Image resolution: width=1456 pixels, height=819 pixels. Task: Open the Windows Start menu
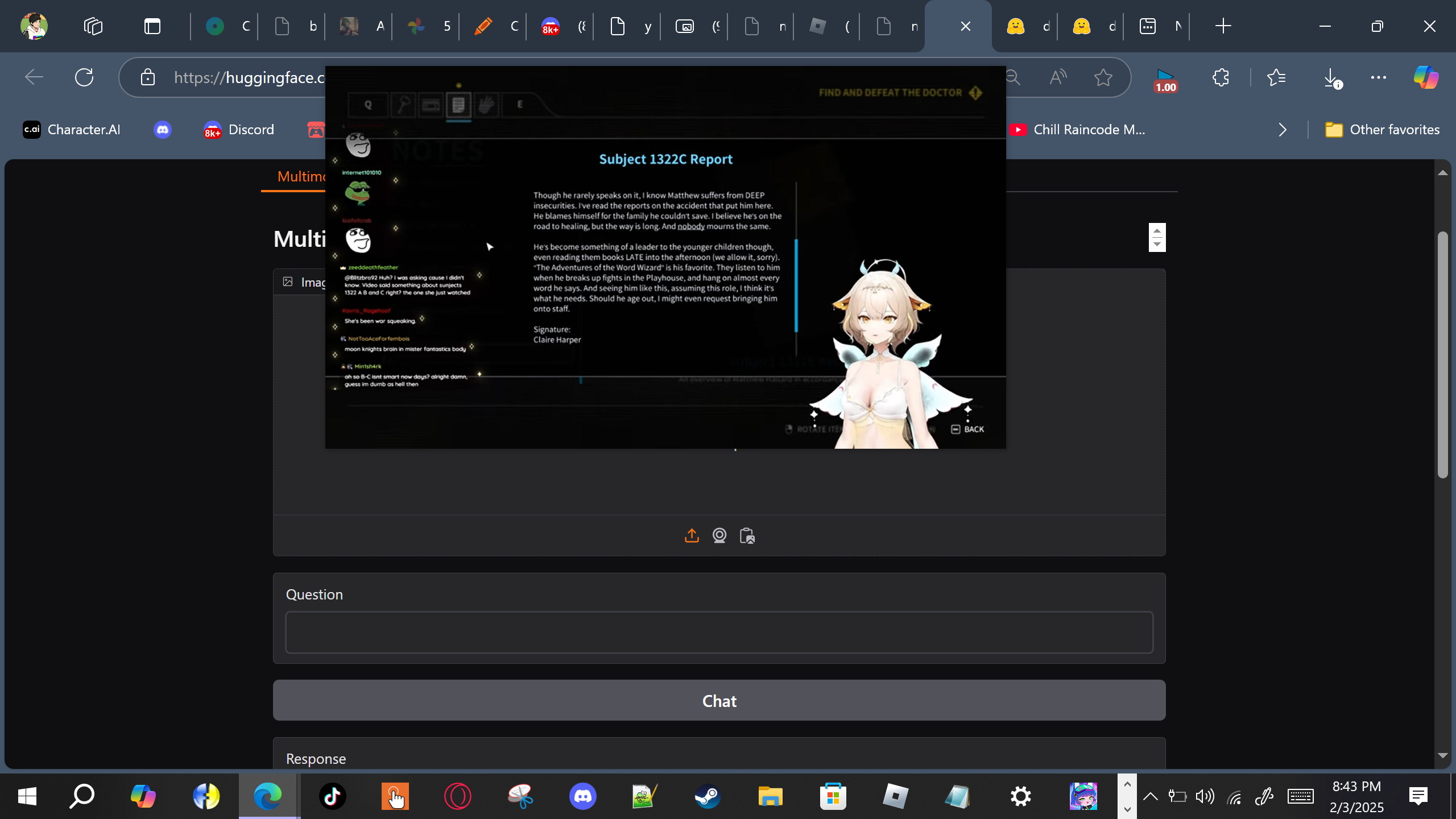[27, 796]
